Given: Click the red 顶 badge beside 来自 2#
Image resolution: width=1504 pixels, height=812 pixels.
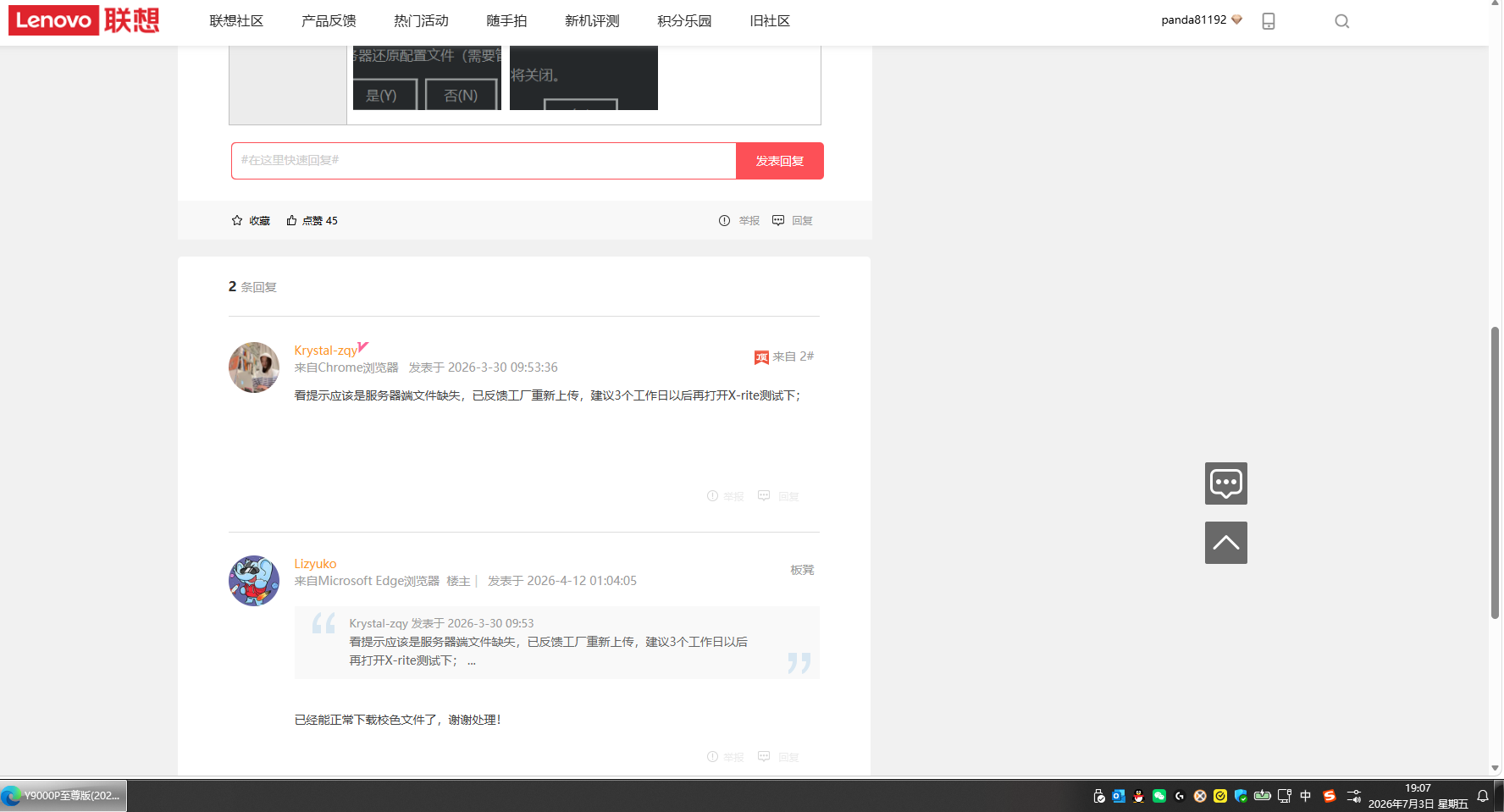Looking at the screenshot, I should (761, 357).
